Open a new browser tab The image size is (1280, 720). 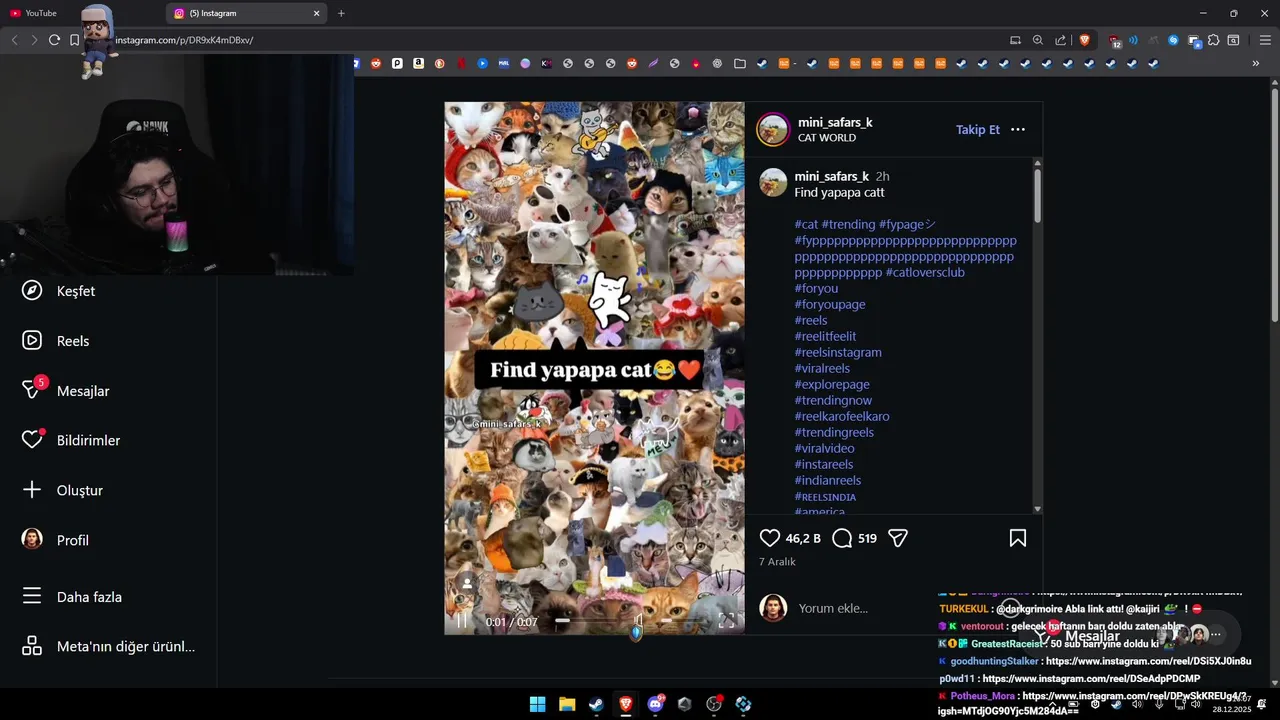341,13
